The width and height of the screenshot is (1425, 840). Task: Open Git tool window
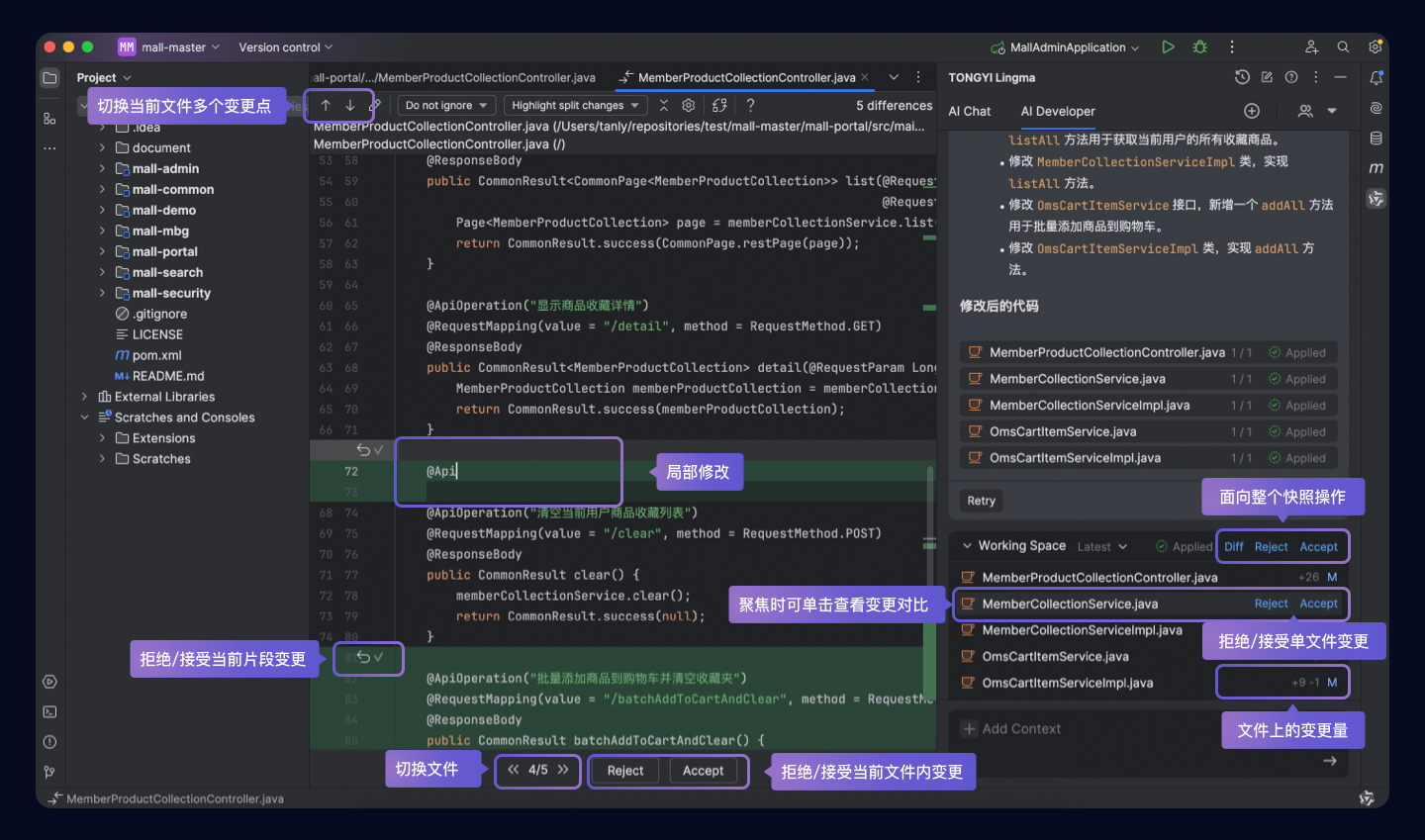pyautogui.click(x=49, y=773)
